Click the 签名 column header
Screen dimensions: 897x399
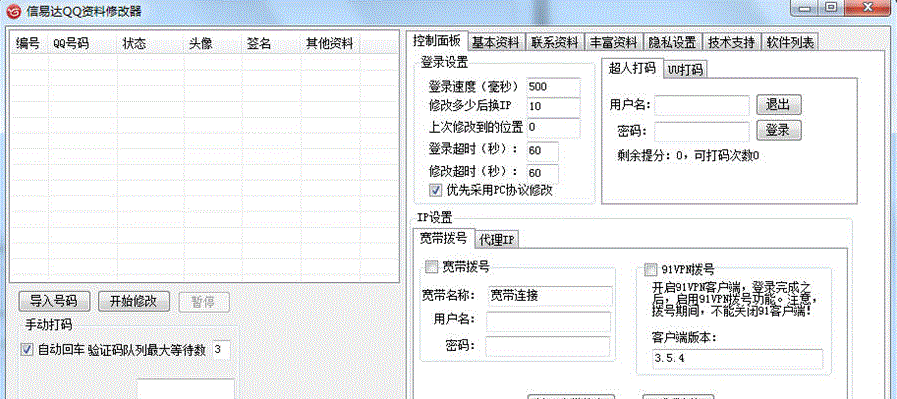coord(271,44)
